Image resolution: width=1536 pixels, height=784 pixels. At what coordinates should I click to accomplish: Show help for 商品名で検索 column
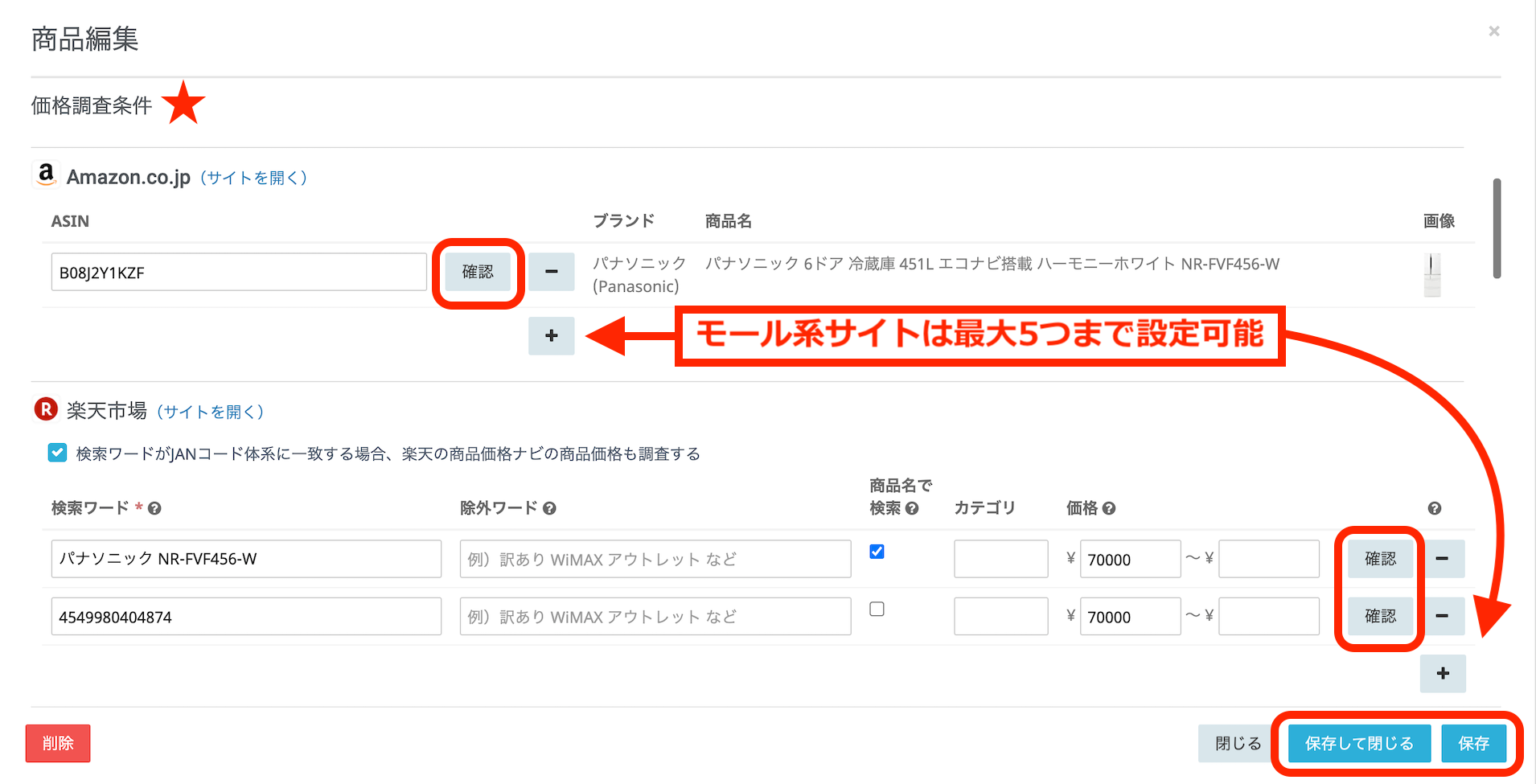912,508
